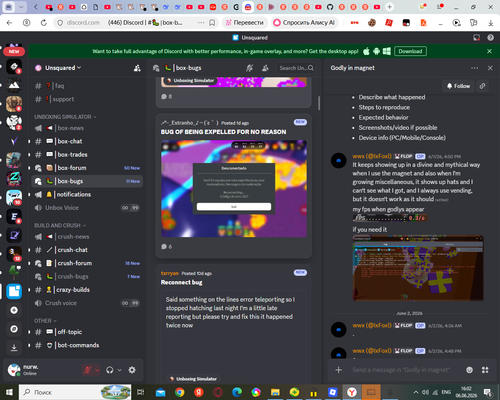Collapse the OTHER category

pyautogui.click(x=45, y=321)
